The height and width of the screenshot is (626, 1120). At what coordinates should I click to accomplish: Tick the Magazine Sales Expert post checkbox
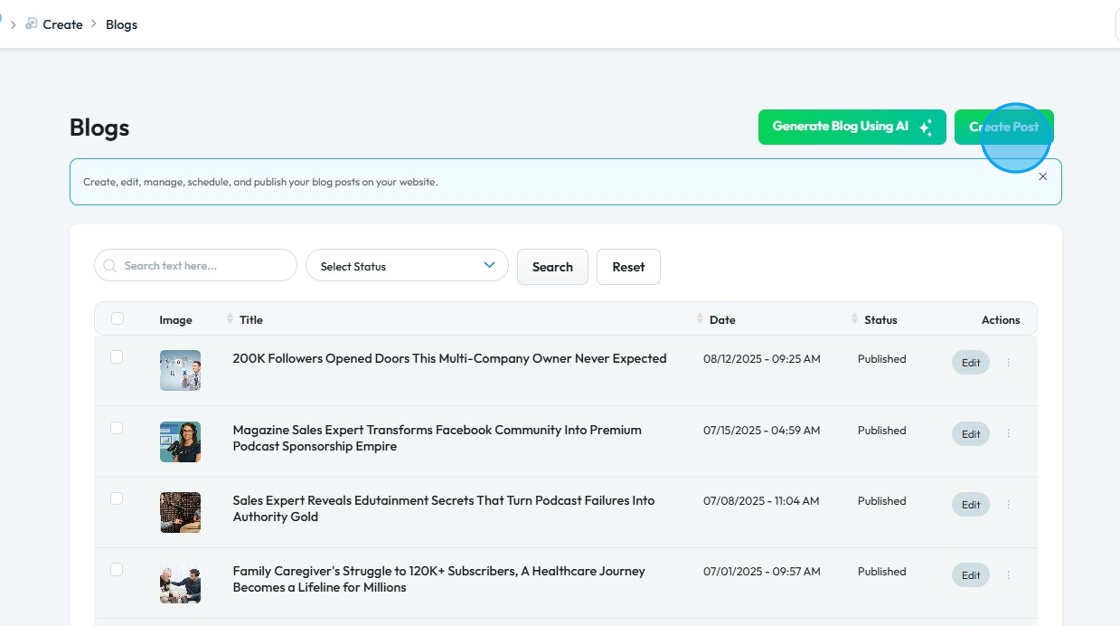117,428
